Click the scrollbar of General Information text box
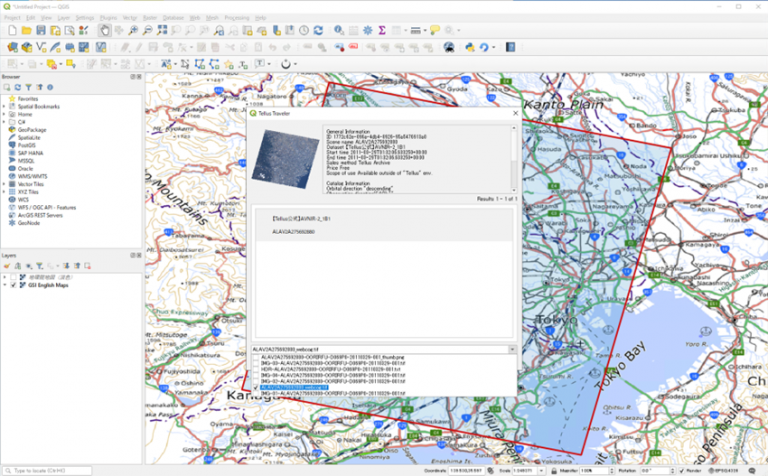This screenshot has height=476, width=768. [x=514, y=159]
